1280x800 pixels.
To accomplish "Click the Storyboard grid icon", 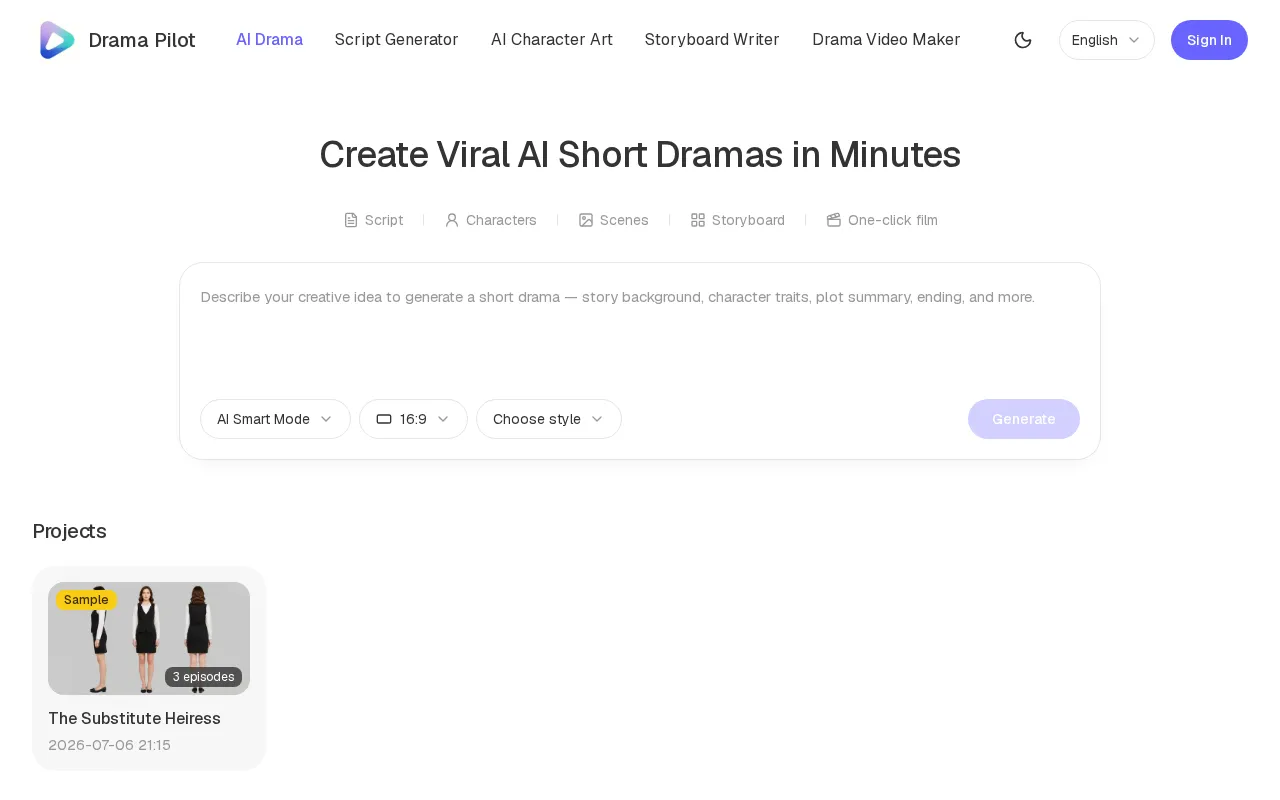I will (698, 220).
